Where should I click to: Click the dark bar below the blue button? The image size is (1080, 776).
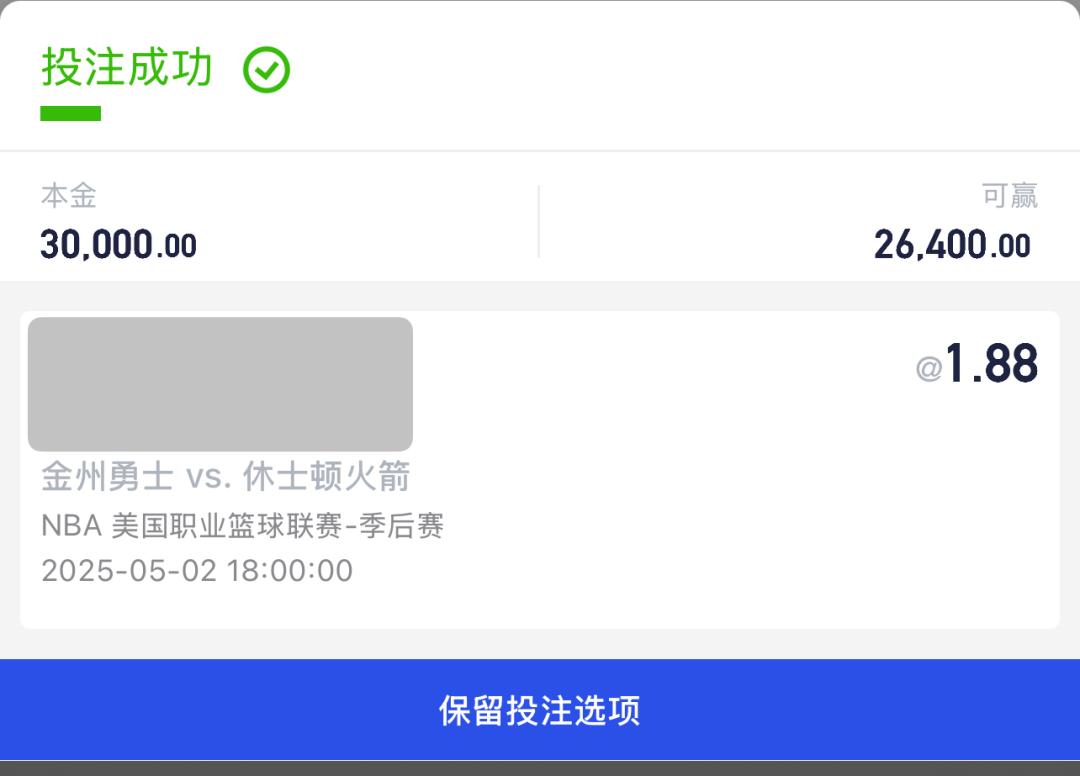click(540, 768)
